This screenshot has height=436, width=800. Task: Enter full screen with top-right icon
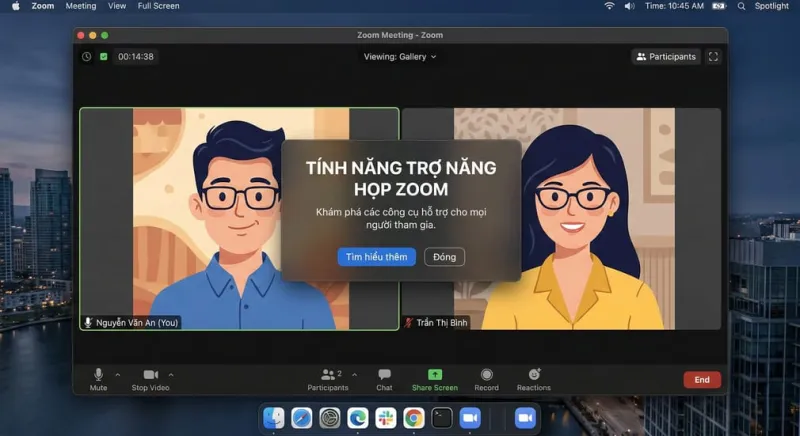[713, 57]
